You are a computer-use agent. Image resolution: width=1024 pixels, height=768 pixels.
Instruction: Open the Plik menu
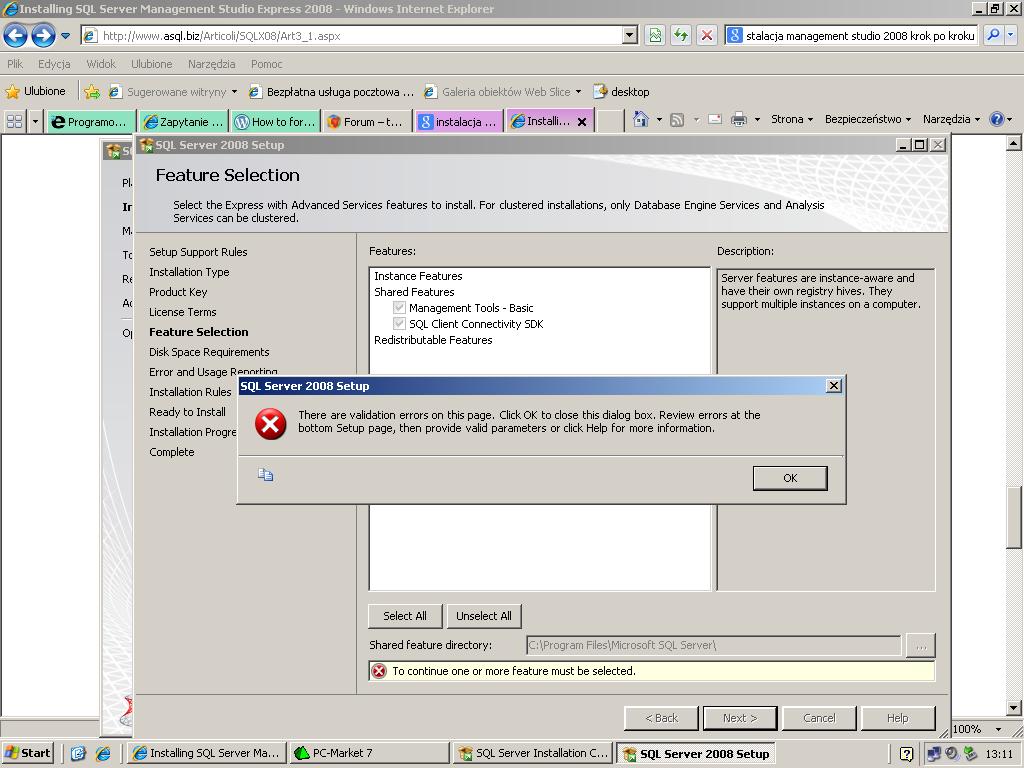coord(14,64)
